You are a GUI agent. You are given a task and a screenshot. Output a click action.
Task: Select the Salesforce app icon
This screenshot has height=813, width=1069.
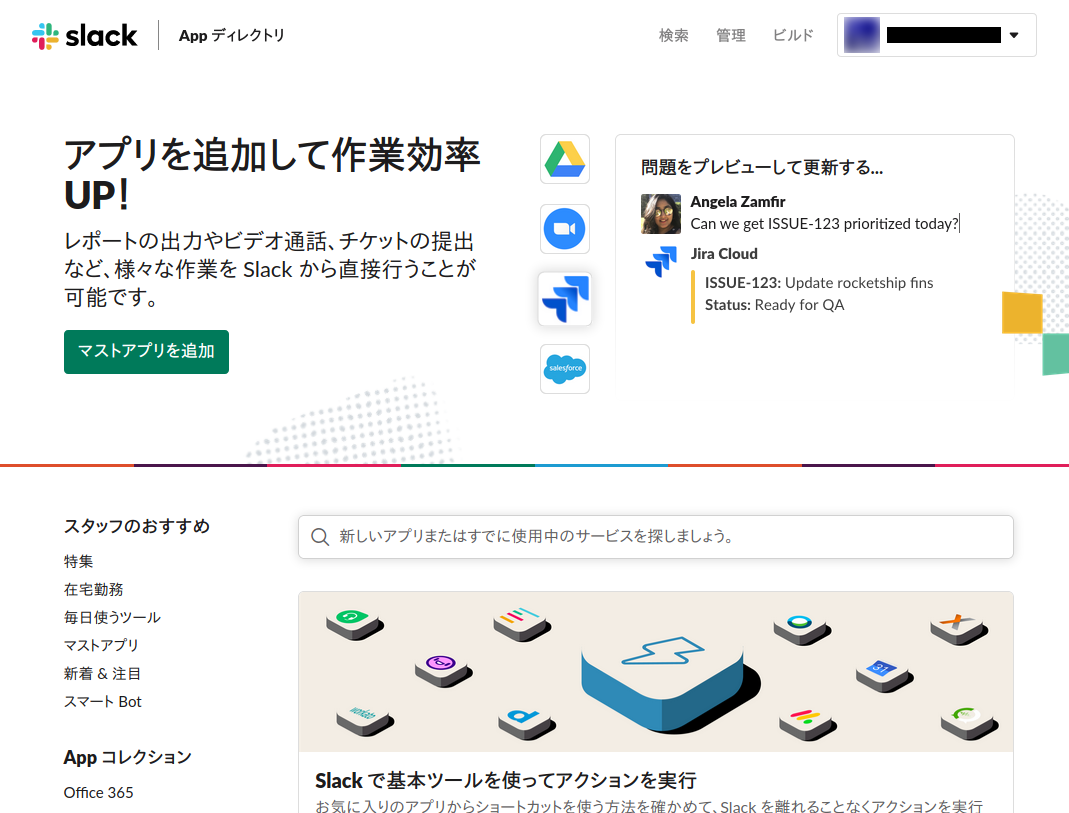(x=564, y=369)
